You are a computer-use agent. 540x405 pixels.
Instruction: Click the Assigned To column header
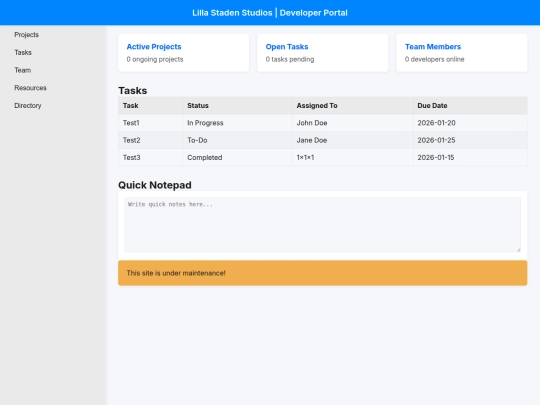[353, 106]
